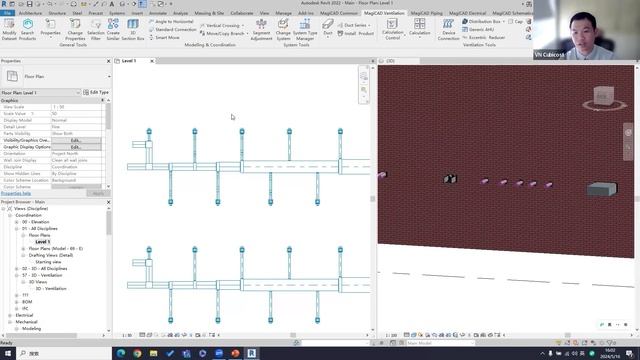The image size is (640, 360).
Task: Select the Eccentric Reducer tool
Action: [484, 37]
